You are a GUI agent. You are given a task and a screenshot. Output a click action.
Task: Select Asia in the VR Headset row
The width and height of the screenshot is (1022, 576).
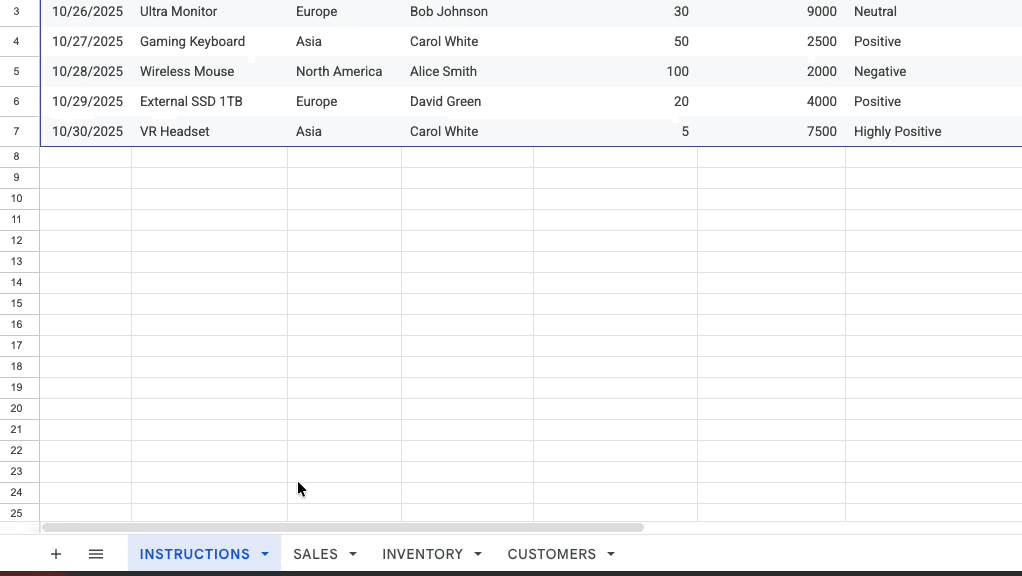344,132
